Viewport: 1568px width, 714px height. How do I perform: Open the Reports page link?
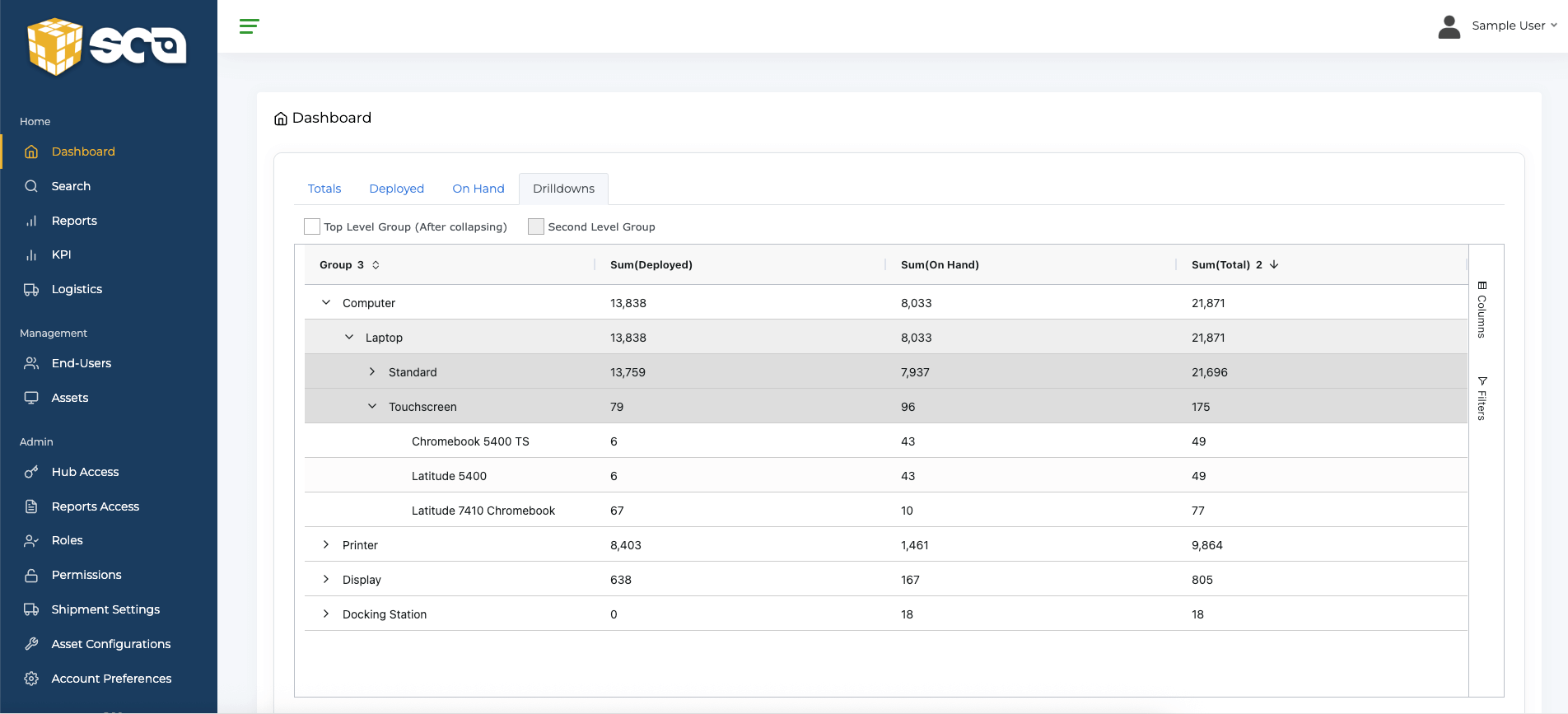click(x=74, y=221)
